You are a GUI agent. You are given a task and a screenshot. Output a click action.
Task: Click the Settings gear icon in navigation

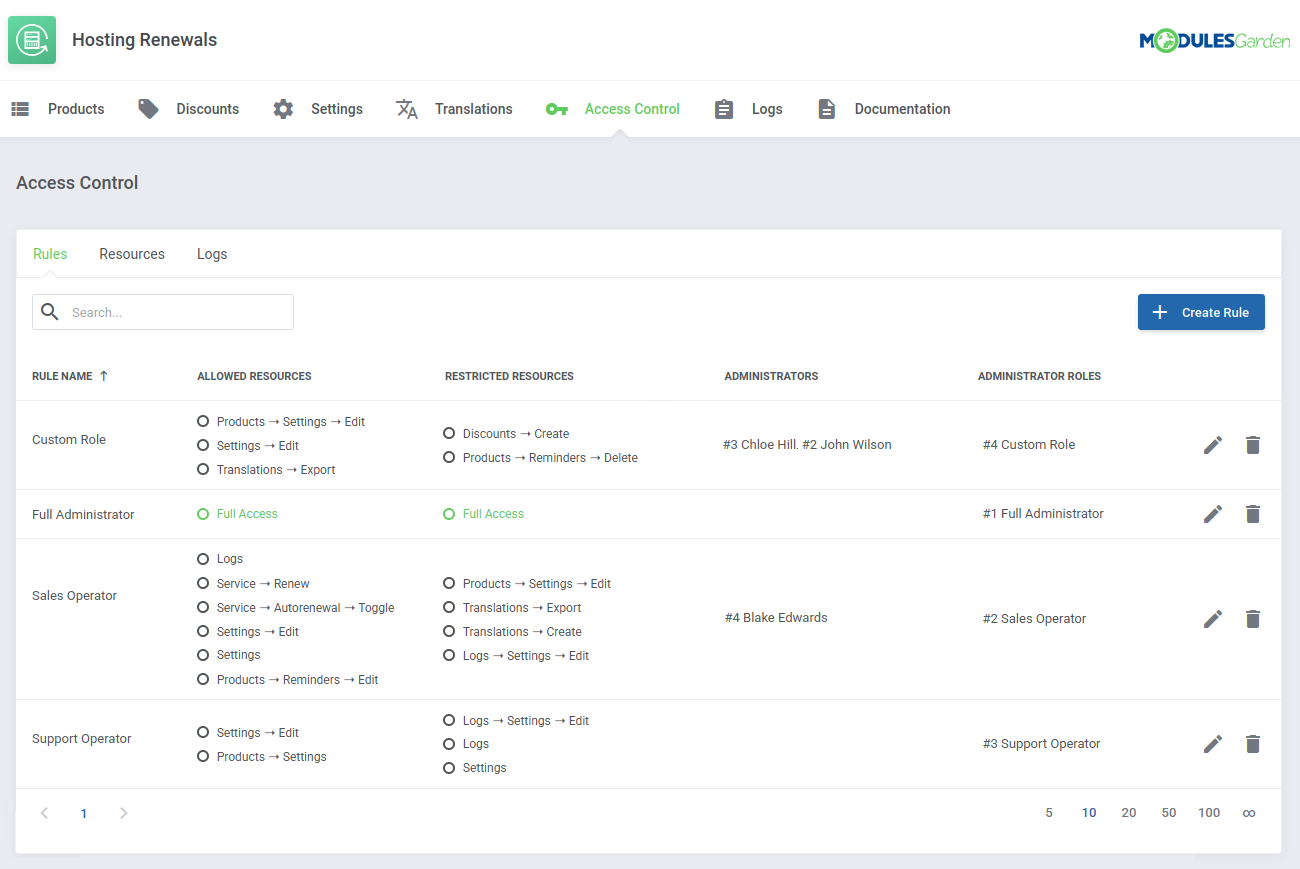tap(283, 109)
